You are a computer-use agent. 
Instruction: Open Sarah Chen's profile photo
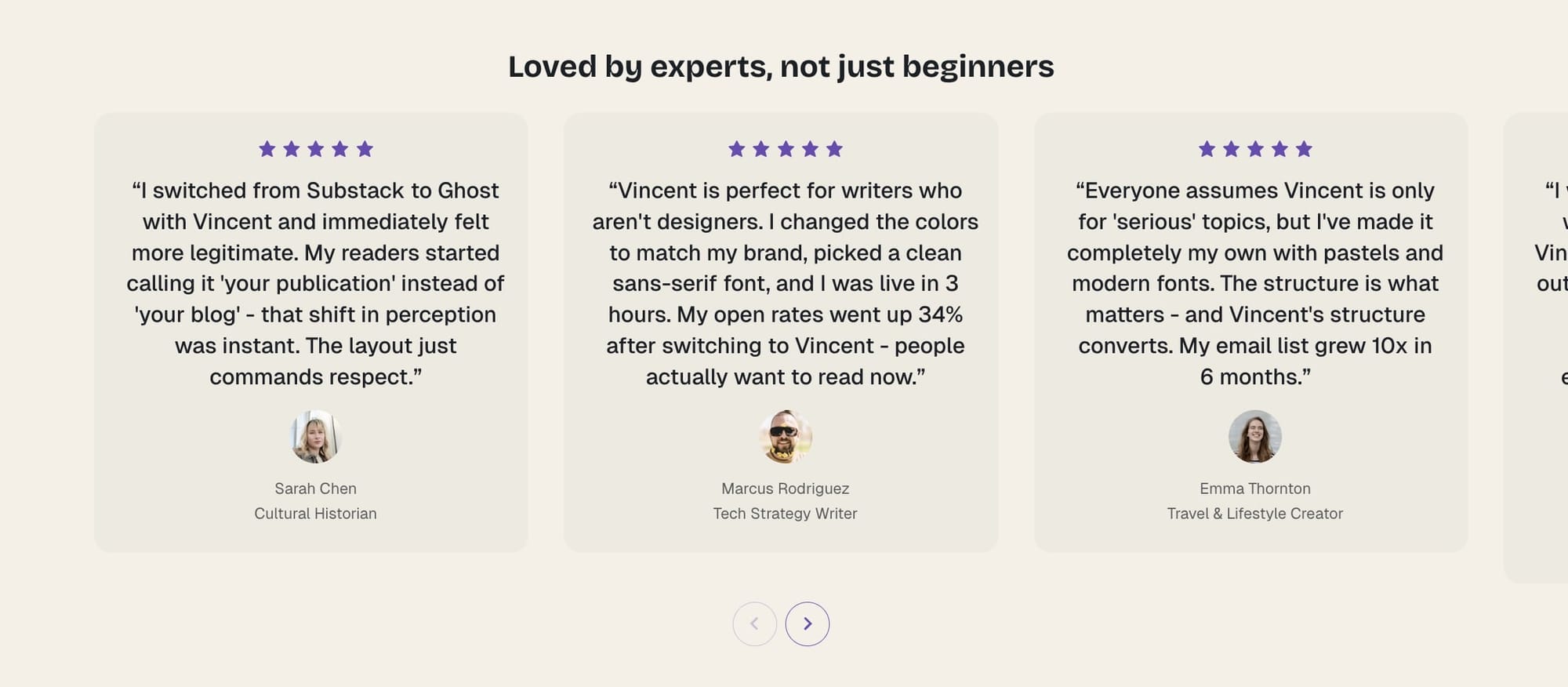click(316, 438)
